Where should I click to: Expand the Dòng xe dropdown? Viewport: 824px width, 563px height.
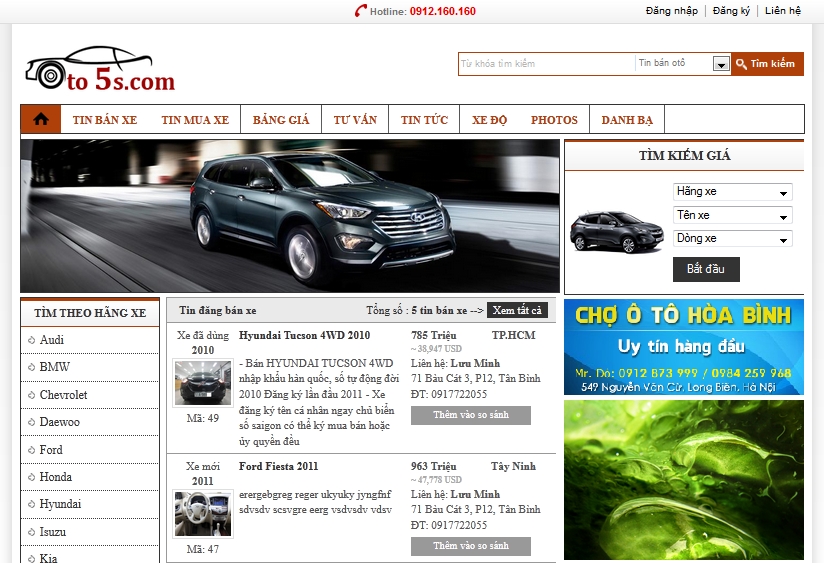point(732,239)
